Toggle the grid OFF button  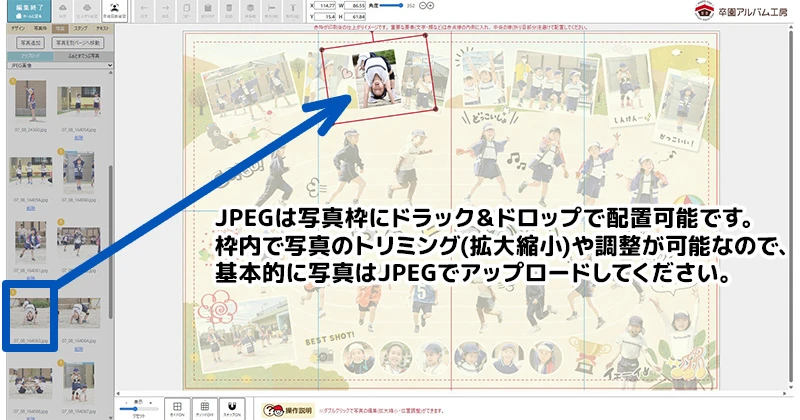(204, 408)
